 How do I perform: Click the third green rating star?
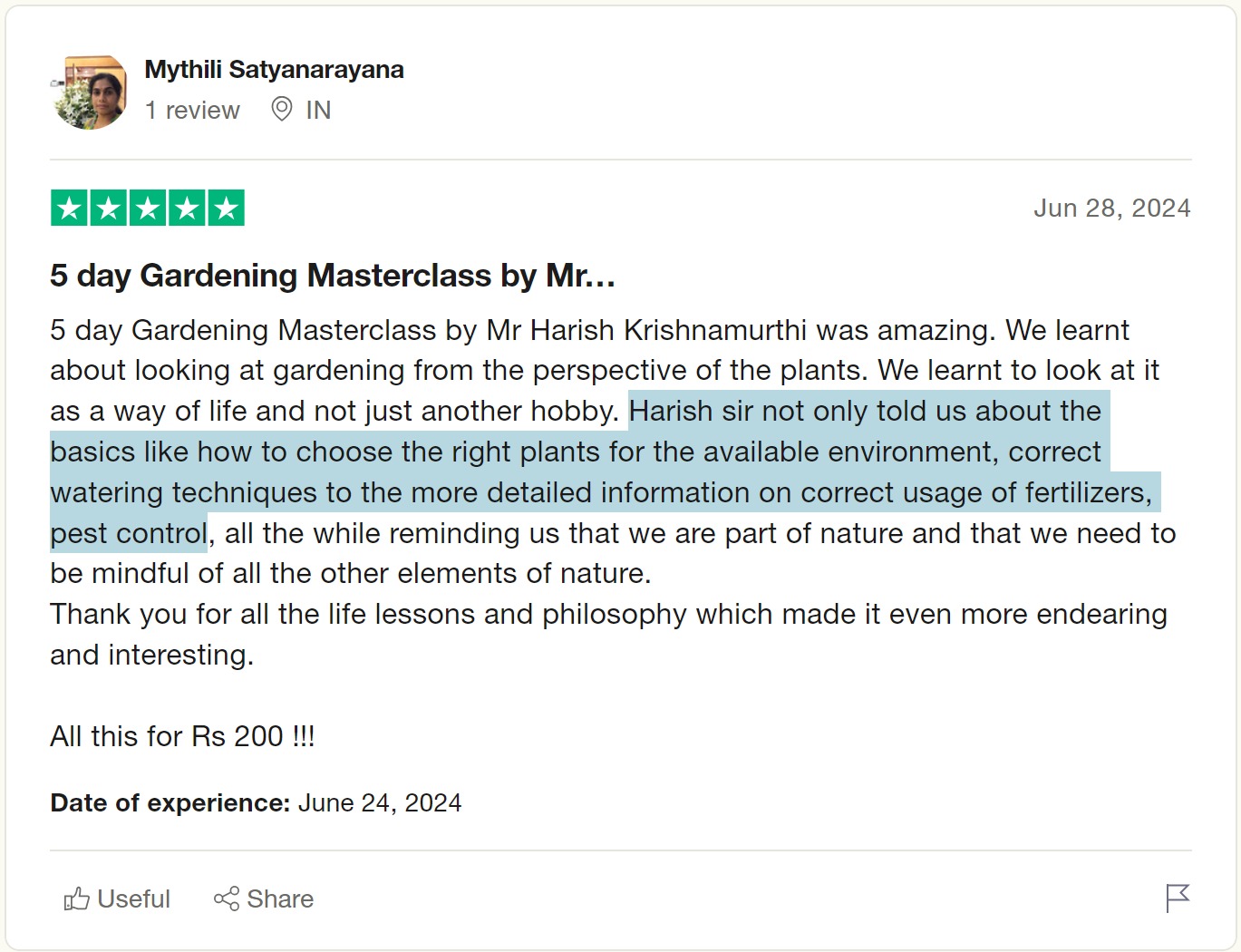click(148, 209)
